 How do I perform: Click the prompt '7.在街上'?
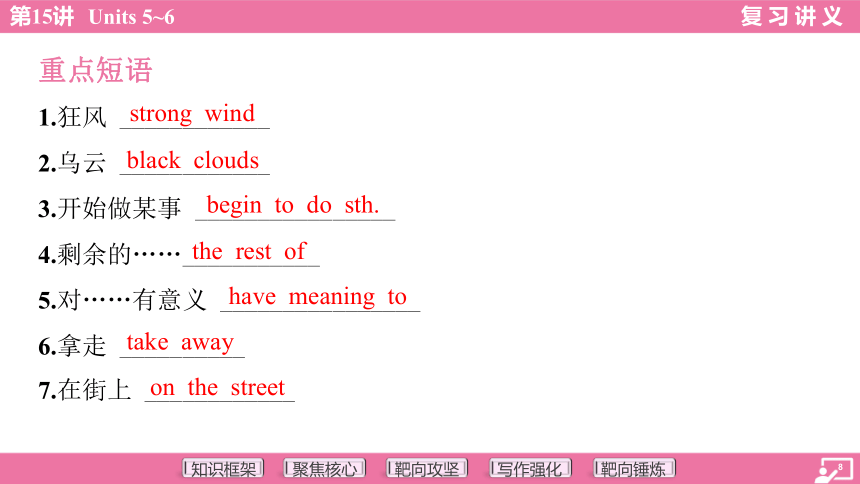(x=85, y=390)
